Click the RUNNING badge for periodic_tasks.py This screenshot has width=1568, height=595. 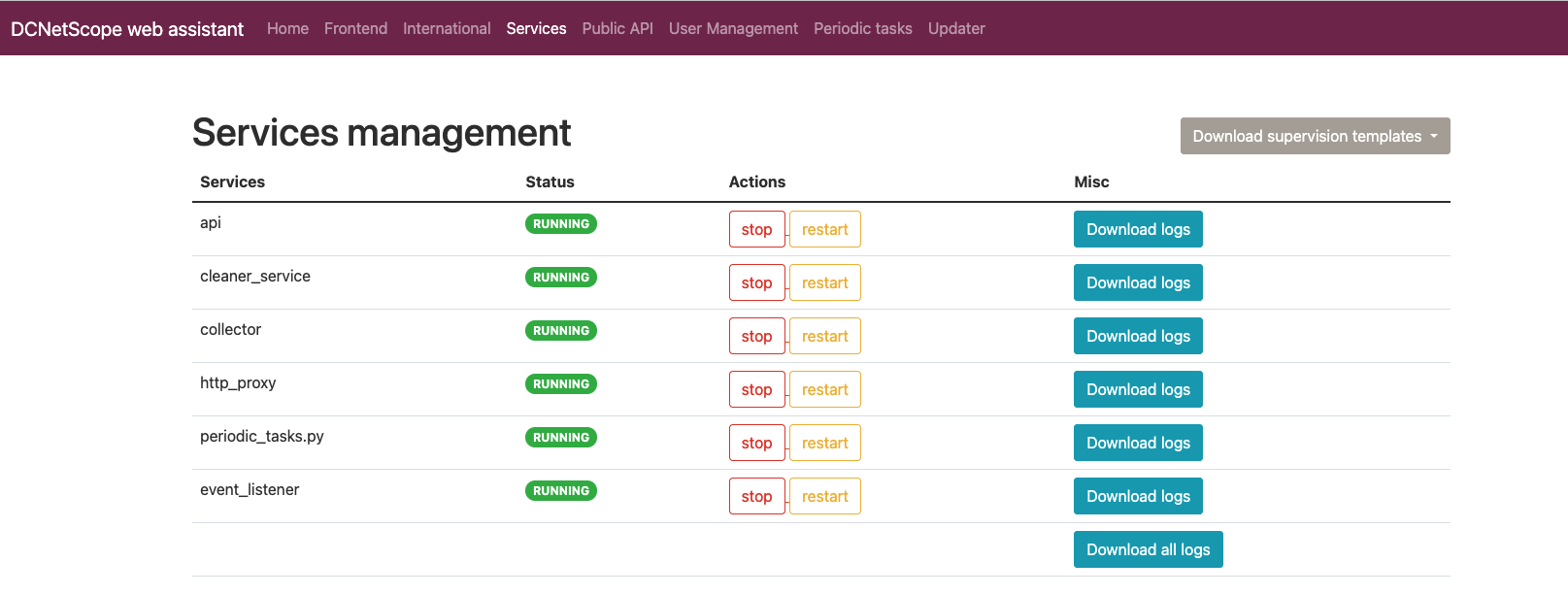click(561, 438)
